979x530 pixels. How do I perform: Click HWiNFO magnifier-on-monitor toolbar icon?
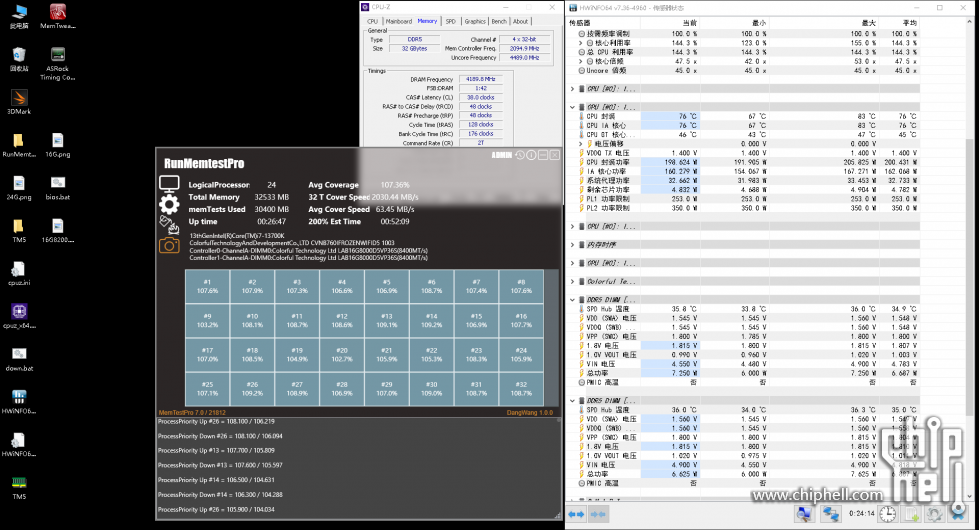pos(804,514)
